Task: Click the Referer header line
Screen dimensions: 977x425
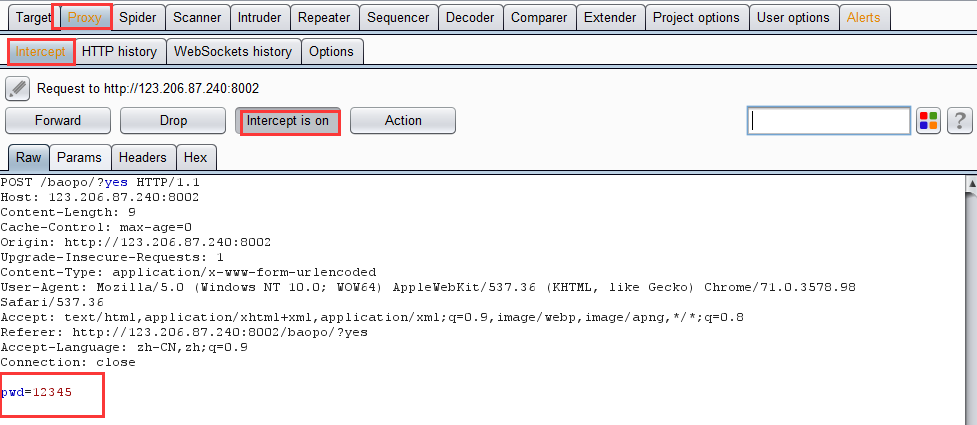Action: point(184,332)
